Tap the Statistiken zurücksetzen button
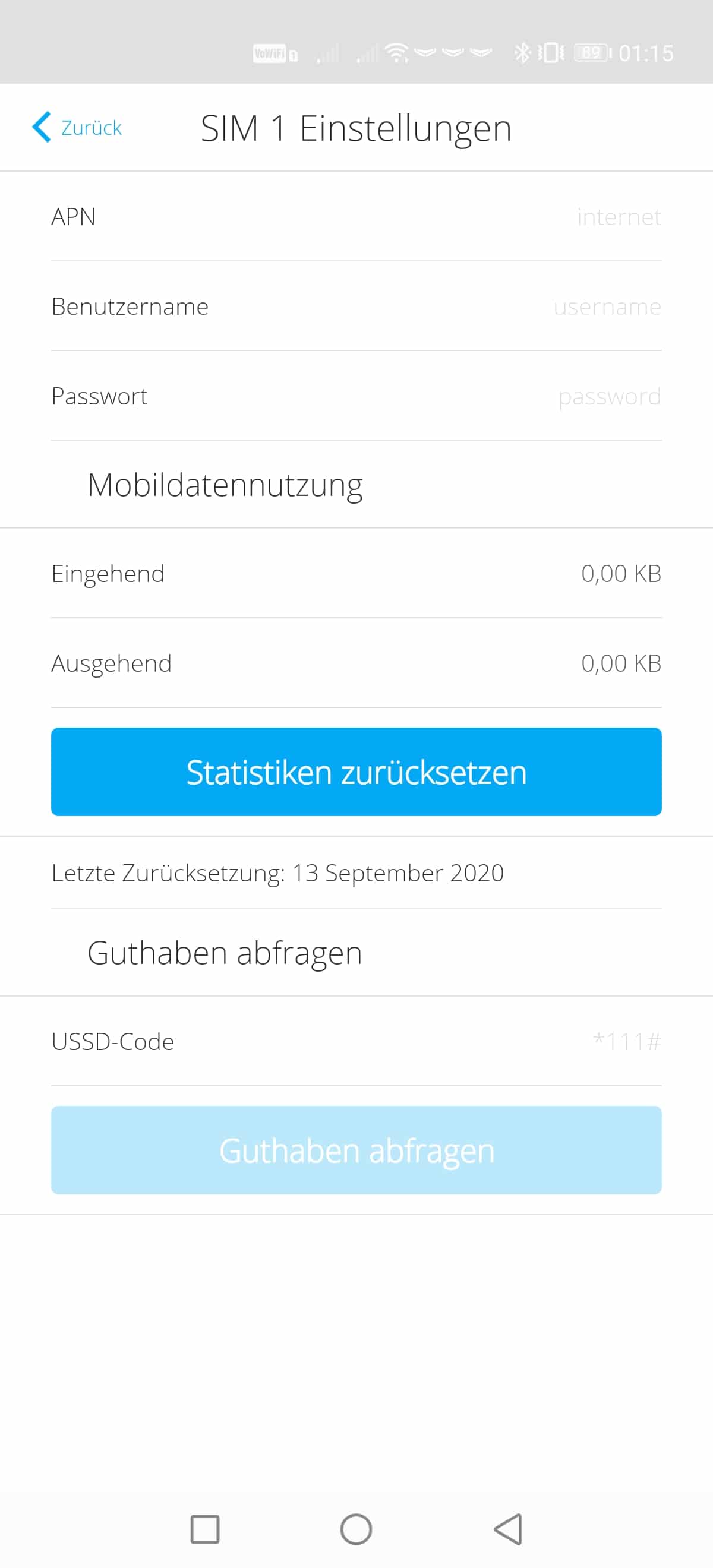This screenshot has width=713, height=1568. pos(356,772)
